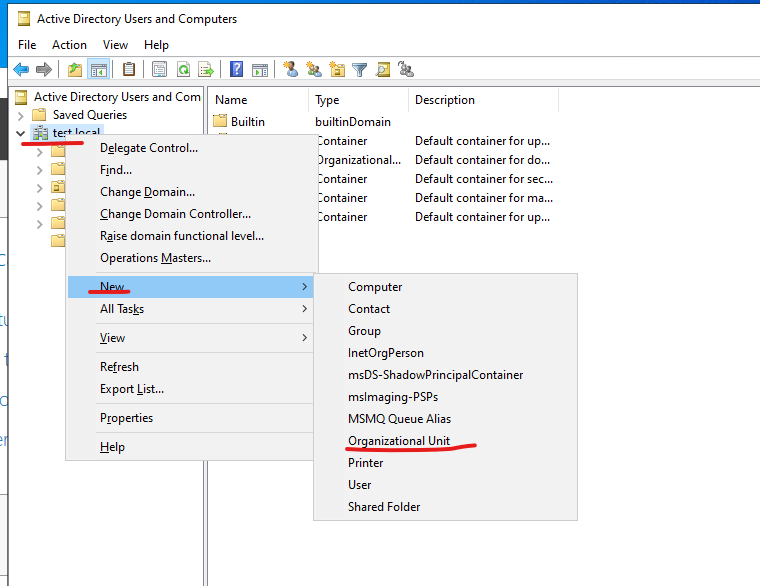
Task: Select Change Domain Controller... entry
Action: pos(192,214)
